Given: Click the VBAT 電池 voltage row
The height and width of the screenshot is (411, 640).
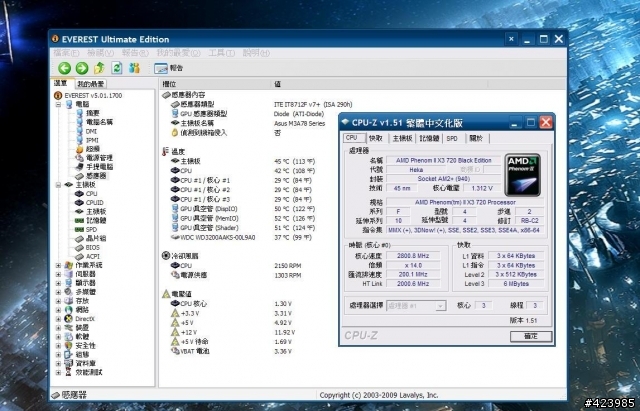Looking at the screenshot, I should pos(231,351).
